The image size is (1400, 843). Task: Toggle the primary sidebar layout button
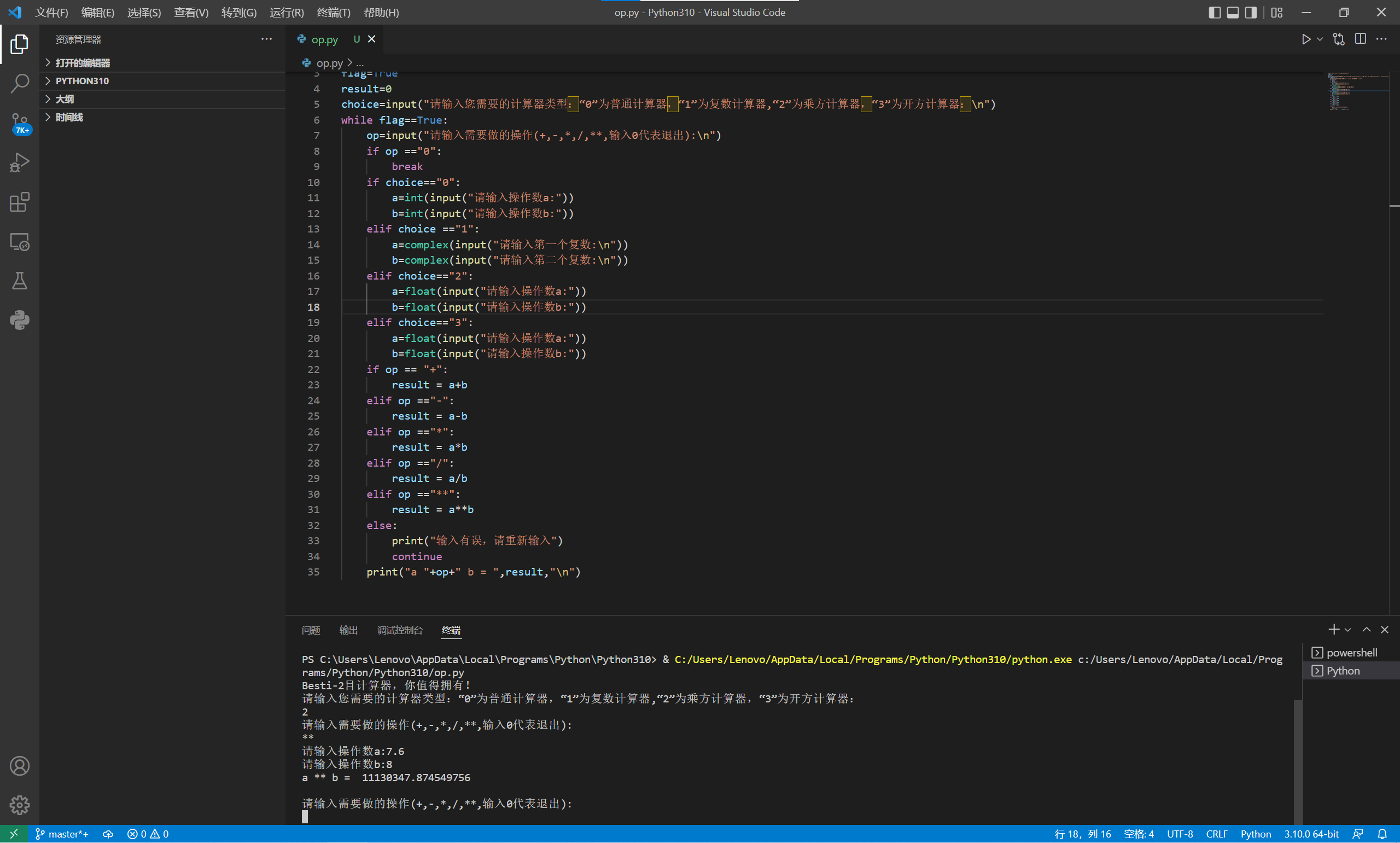(x=1215, y=13)
